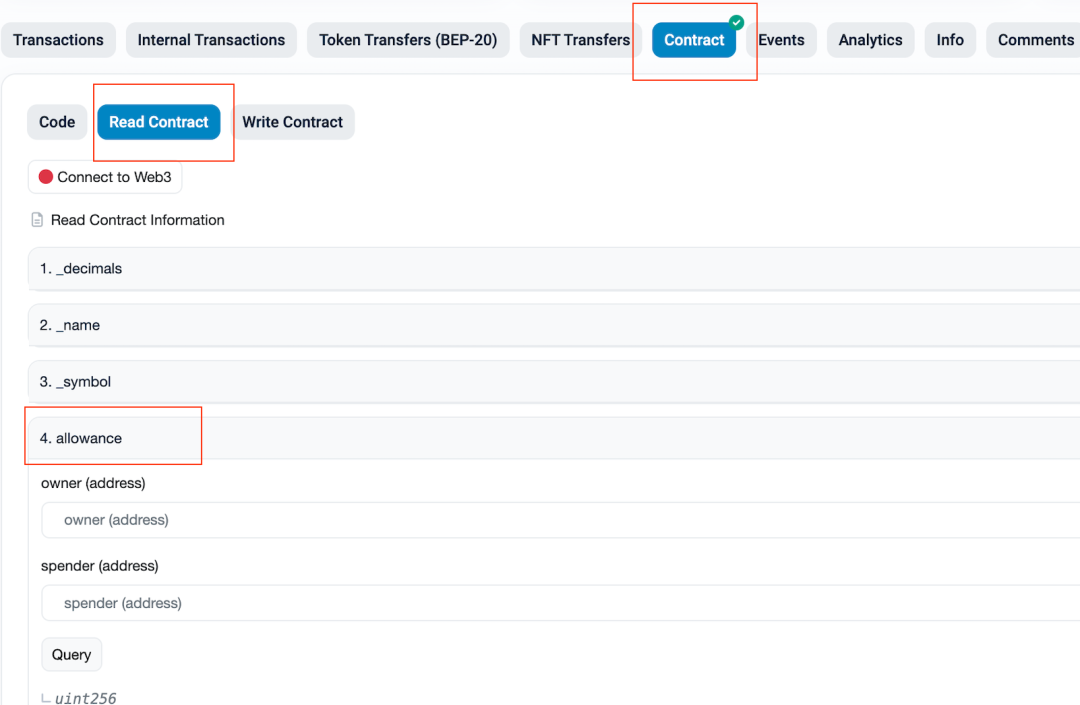This screenshot has height=705, width=1080.
Task: Switch to Write Contract section
Action: click(x=292, y=122)
